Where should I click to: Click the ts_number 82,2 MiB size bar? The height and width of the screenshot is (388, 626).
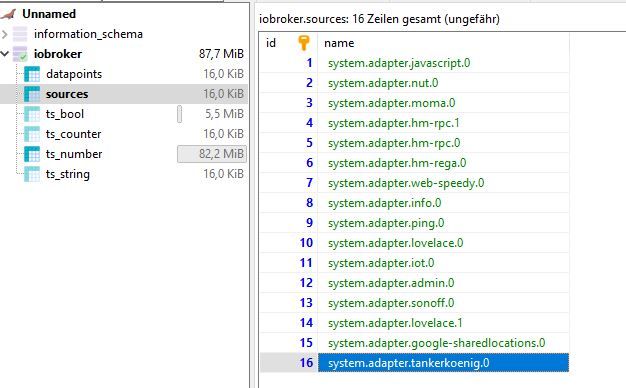click(x=212, y=154)
